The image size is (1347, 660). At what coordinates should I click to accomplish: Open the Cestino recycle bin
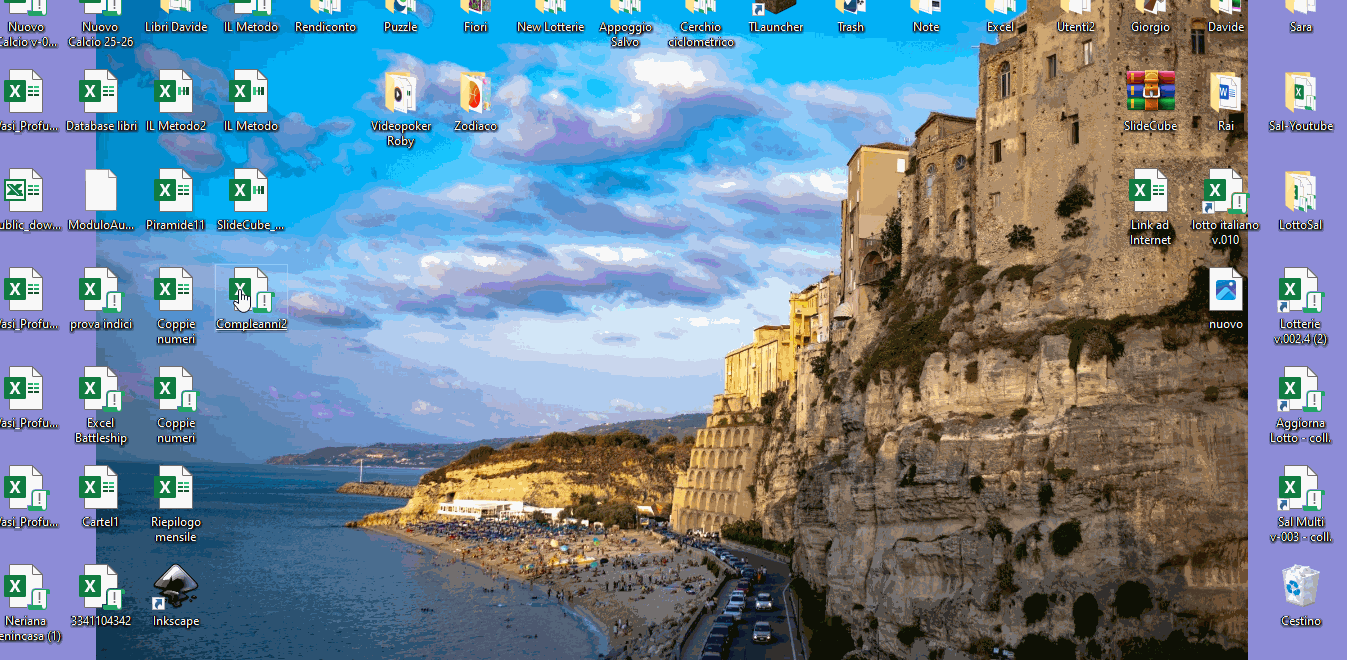coord(1300,587)
